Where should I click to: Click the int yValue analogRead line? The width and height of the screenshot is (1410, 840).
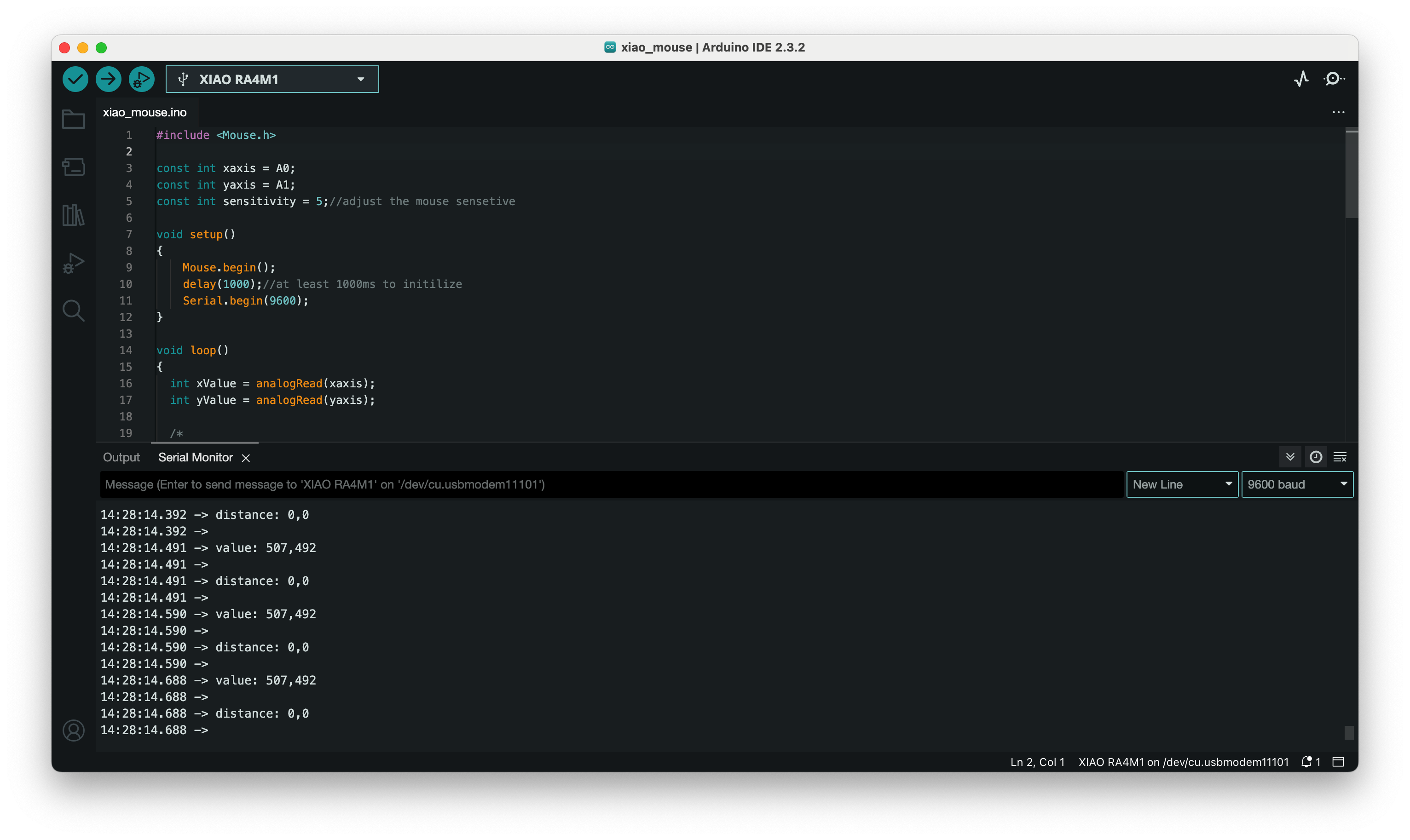coord(272,400)
